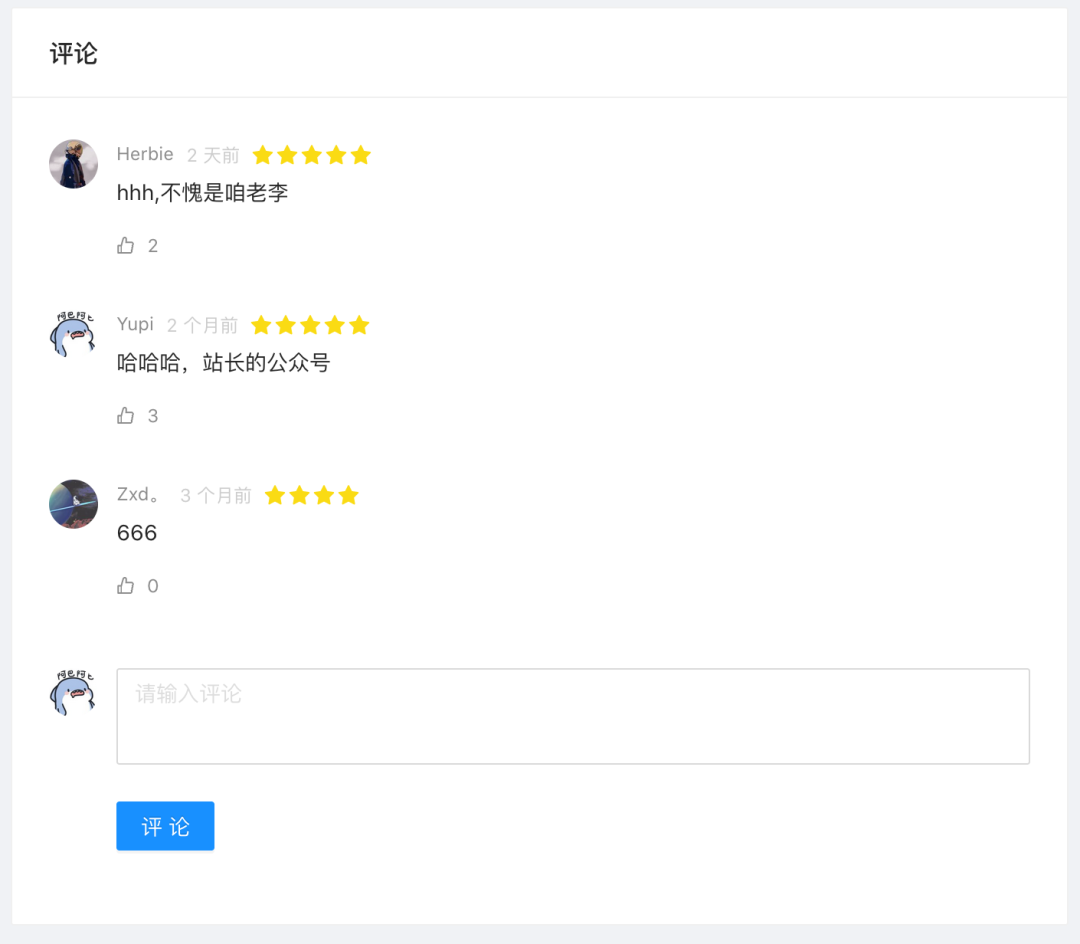The width and height of the screenshot is (1080, 944).
Task: Open the Herbie username link
Action: coord(145,154)
